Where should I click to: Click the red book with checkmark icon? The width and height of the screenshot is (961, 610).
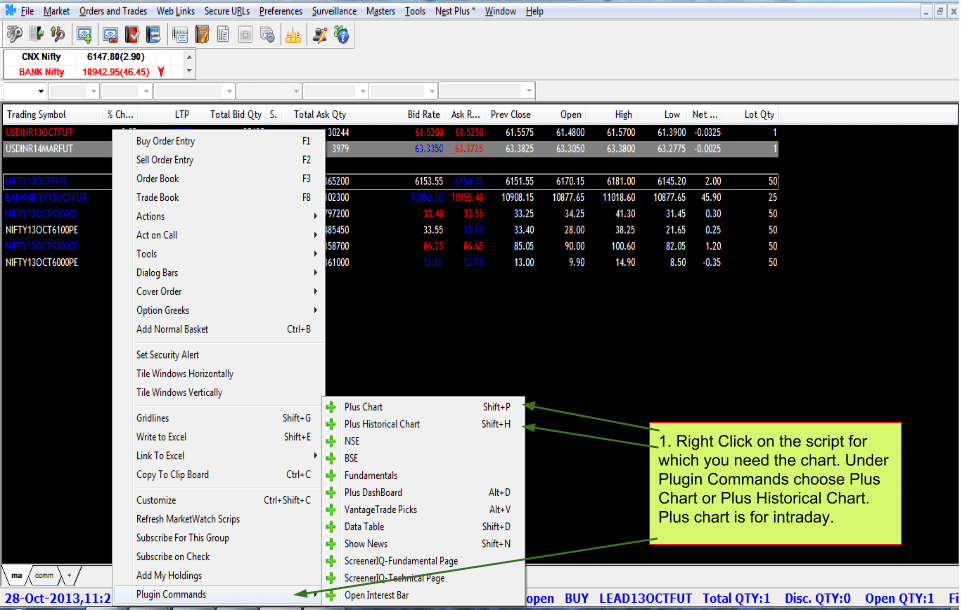(x=132, y=35)
